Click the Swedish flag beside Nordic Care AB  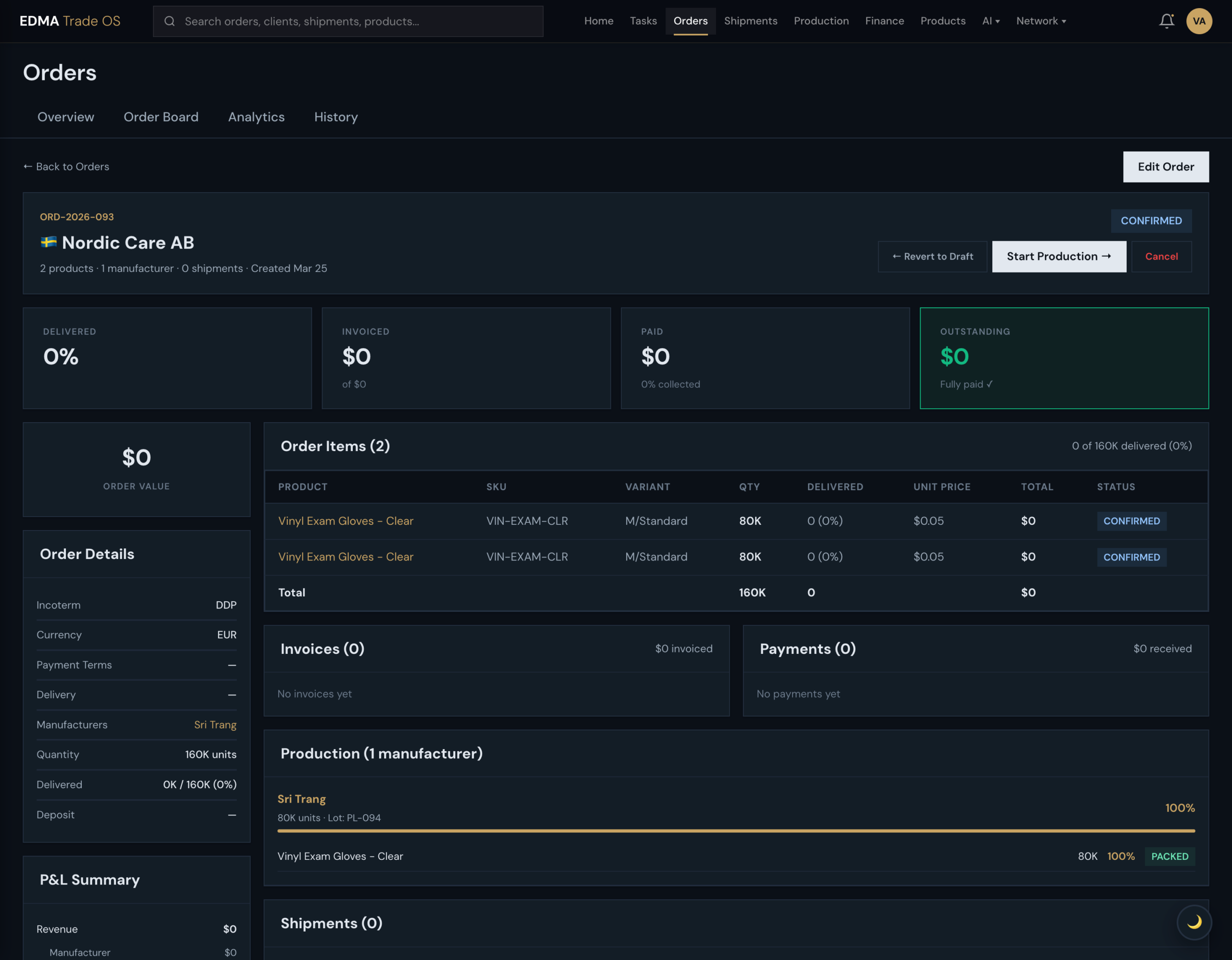(49, 242)
